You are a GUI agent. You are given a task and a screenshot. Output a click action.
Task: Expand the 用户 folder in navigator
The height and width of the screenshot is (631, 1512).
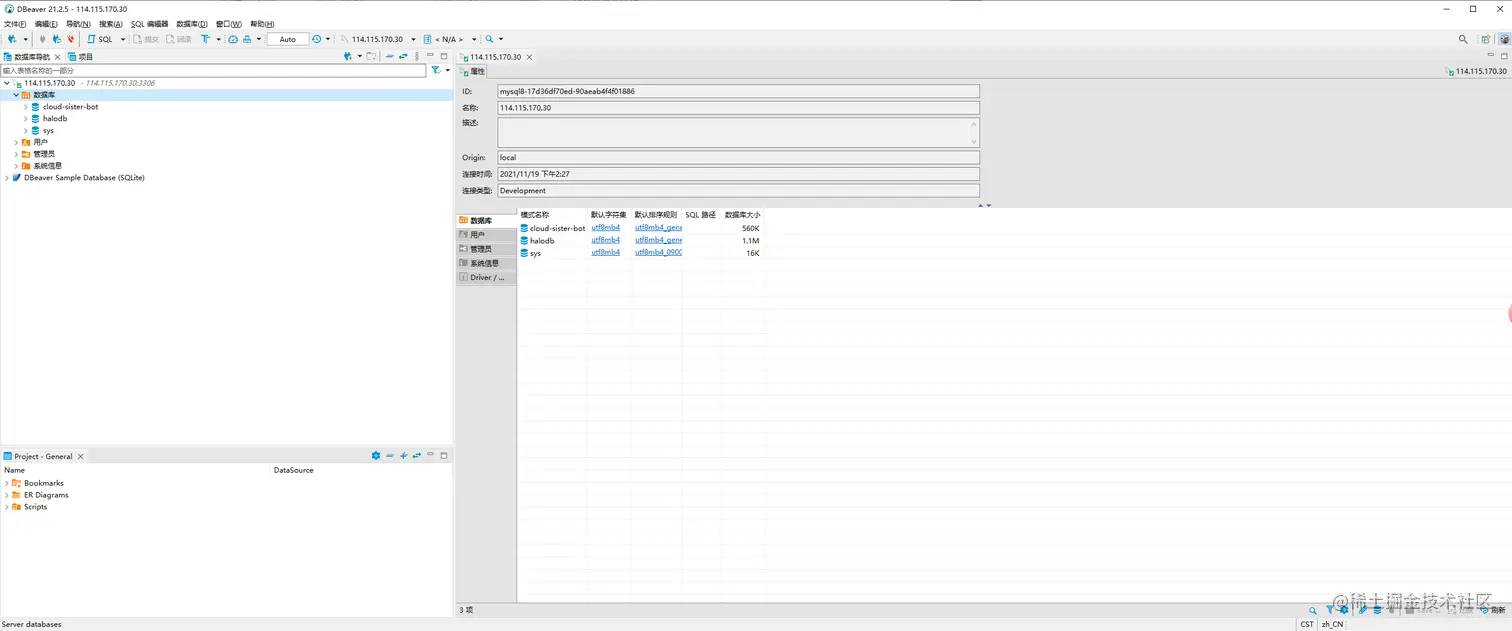pos(16,143)
